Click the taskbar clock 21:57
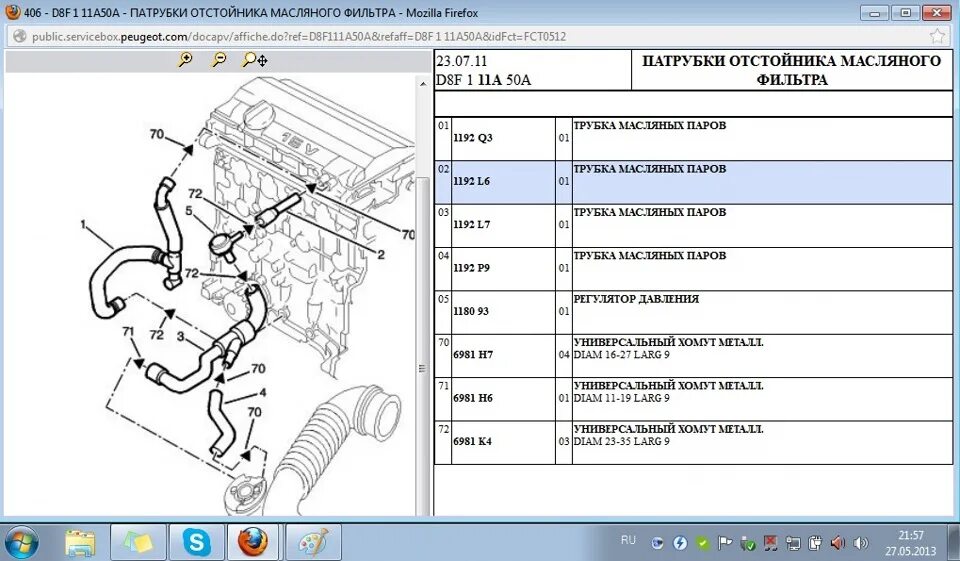This screenshot has width=960, height=561. point(910,535)
